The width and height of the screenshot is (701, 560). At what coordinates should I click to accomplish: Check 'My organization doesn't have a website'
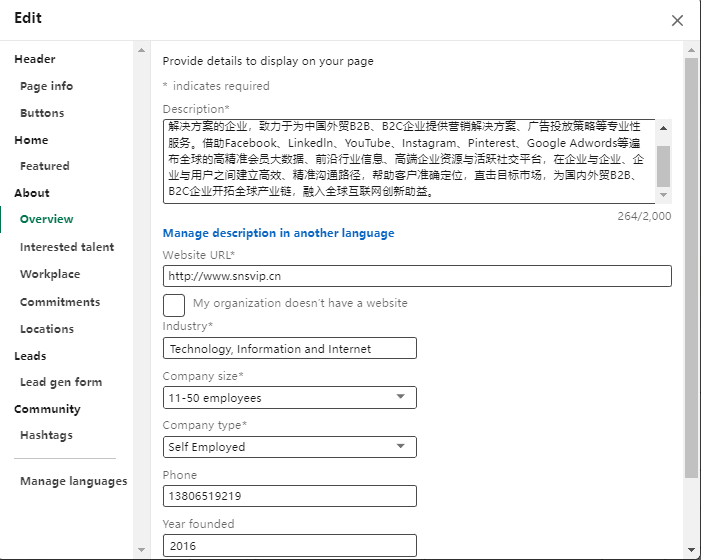[x=174, y=304]
